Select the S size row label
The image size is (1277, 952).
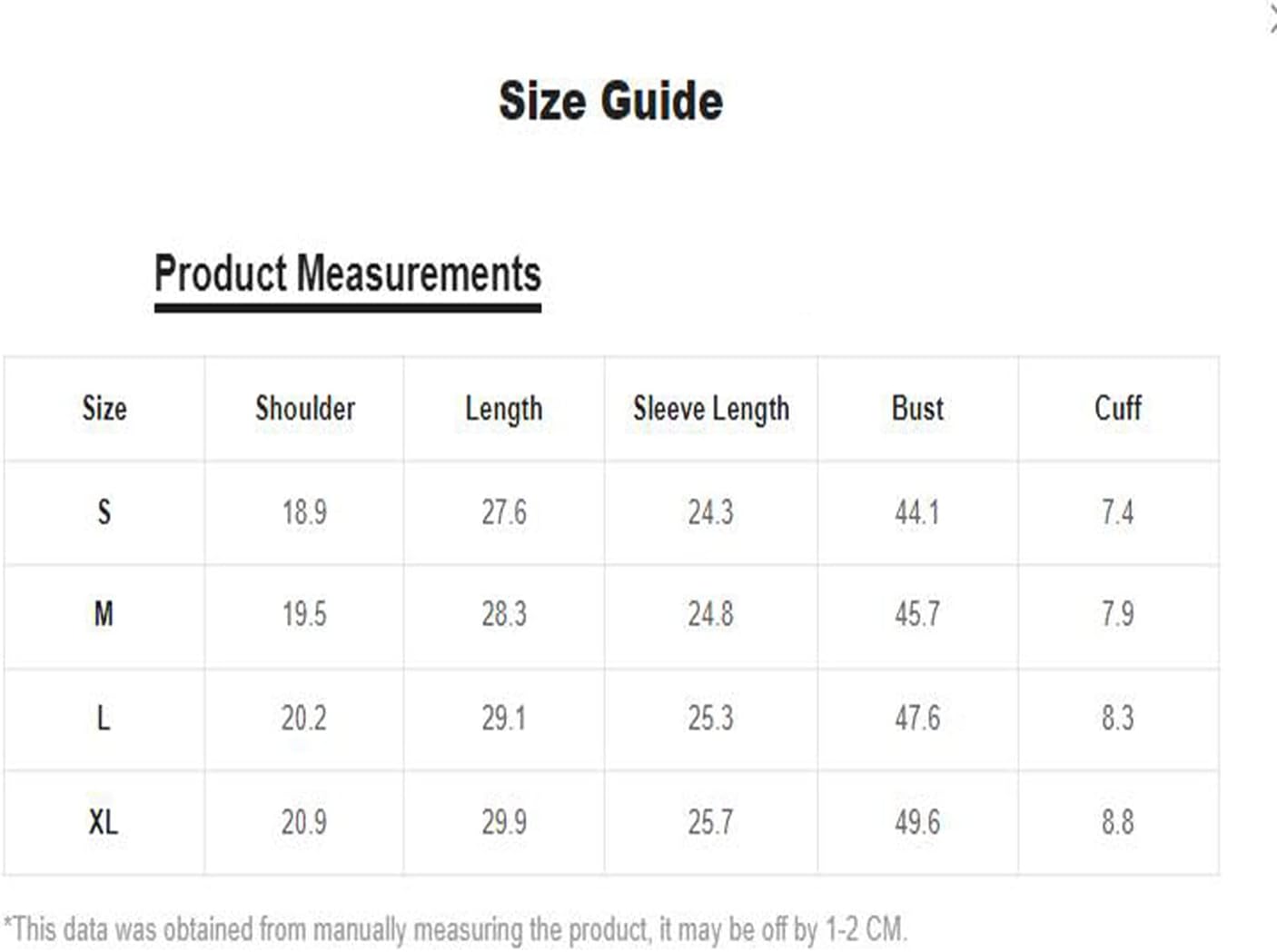tap(104, 512)
